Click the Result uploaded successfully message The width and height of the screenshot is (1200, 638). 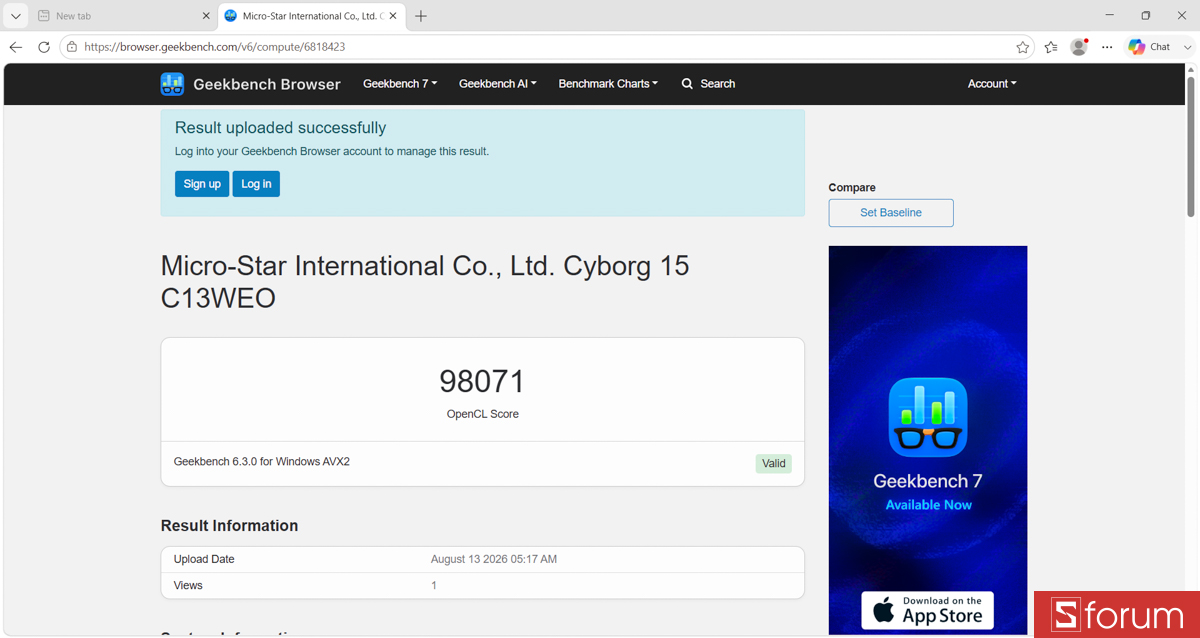(280, 128)
